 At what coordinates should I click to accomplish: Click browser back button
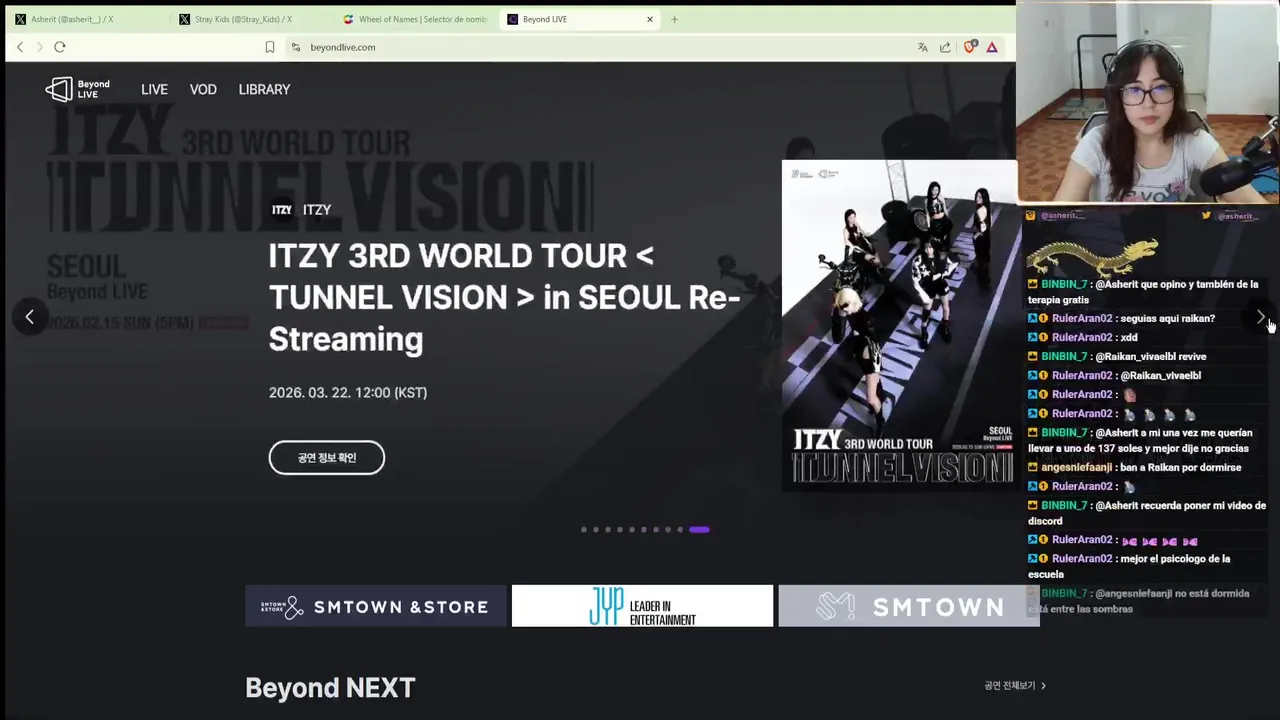(x=20, y=47)
